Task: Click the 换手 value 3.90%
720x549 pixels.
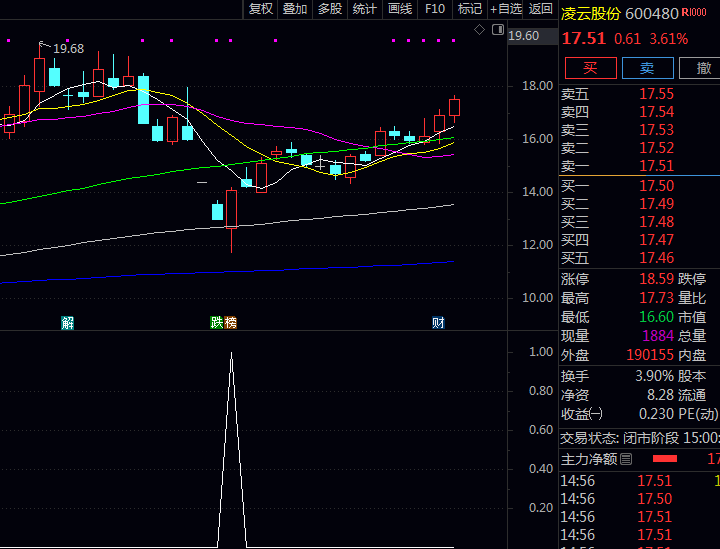Action: click(654, 376)
